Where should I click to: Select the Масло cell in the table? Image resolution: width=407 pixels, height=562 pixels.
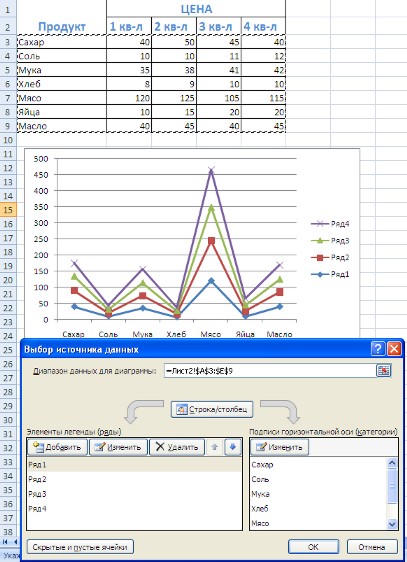[x=62, y=126]
